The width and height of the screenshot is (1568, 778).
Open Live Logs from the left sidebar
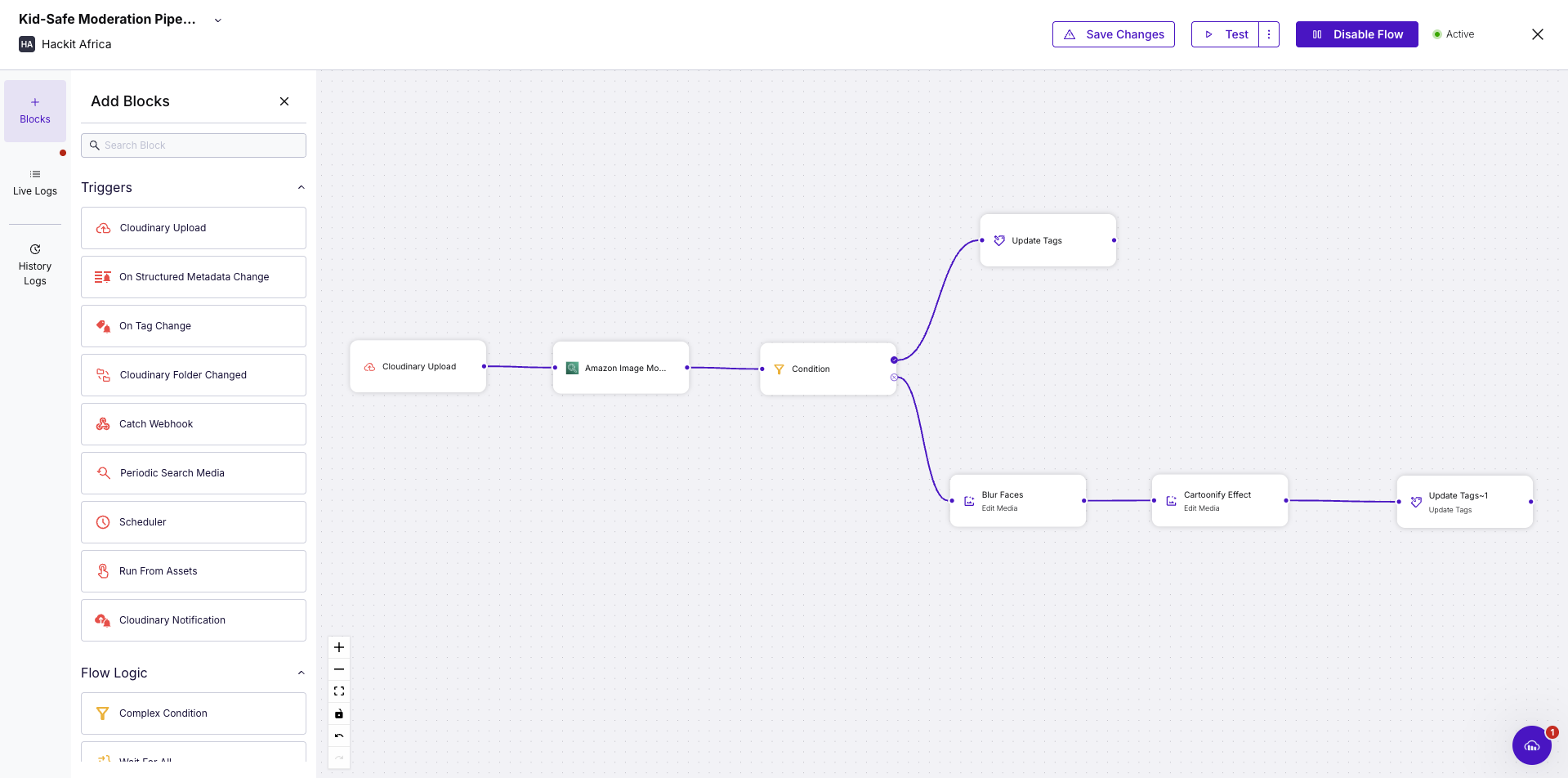point(35,181)
